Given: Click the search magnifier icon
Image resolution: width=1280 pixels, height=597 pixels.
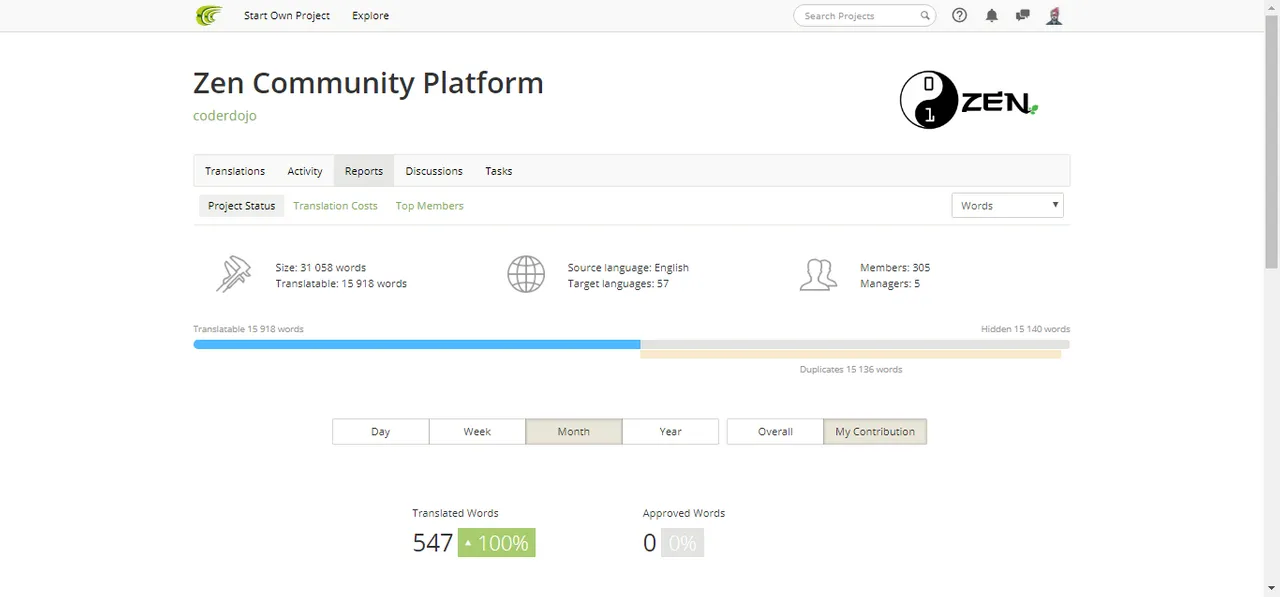Looking at the screenshot, I should (925, 15).
